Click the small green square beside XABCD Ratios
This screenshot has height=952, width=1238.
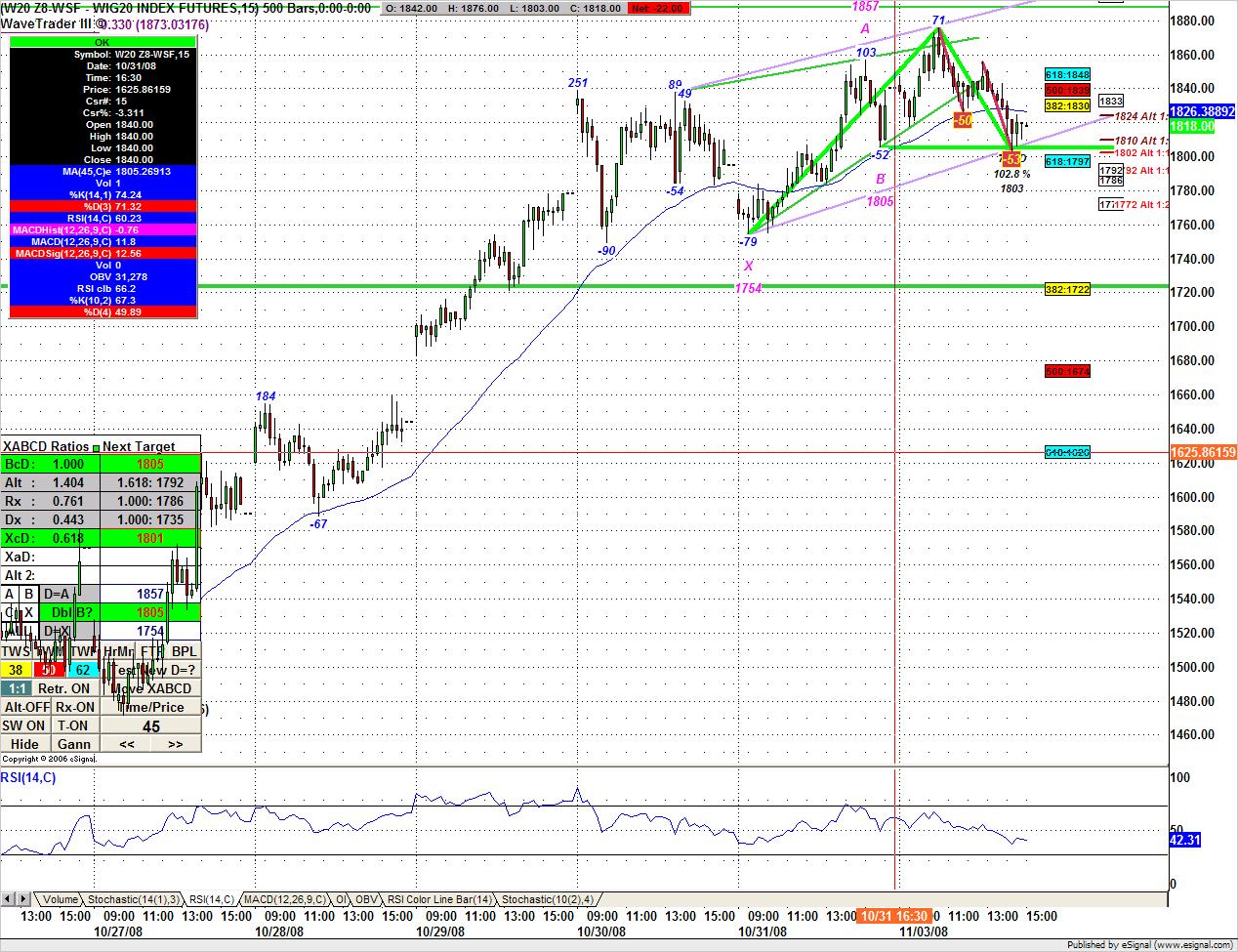[96, 448]
